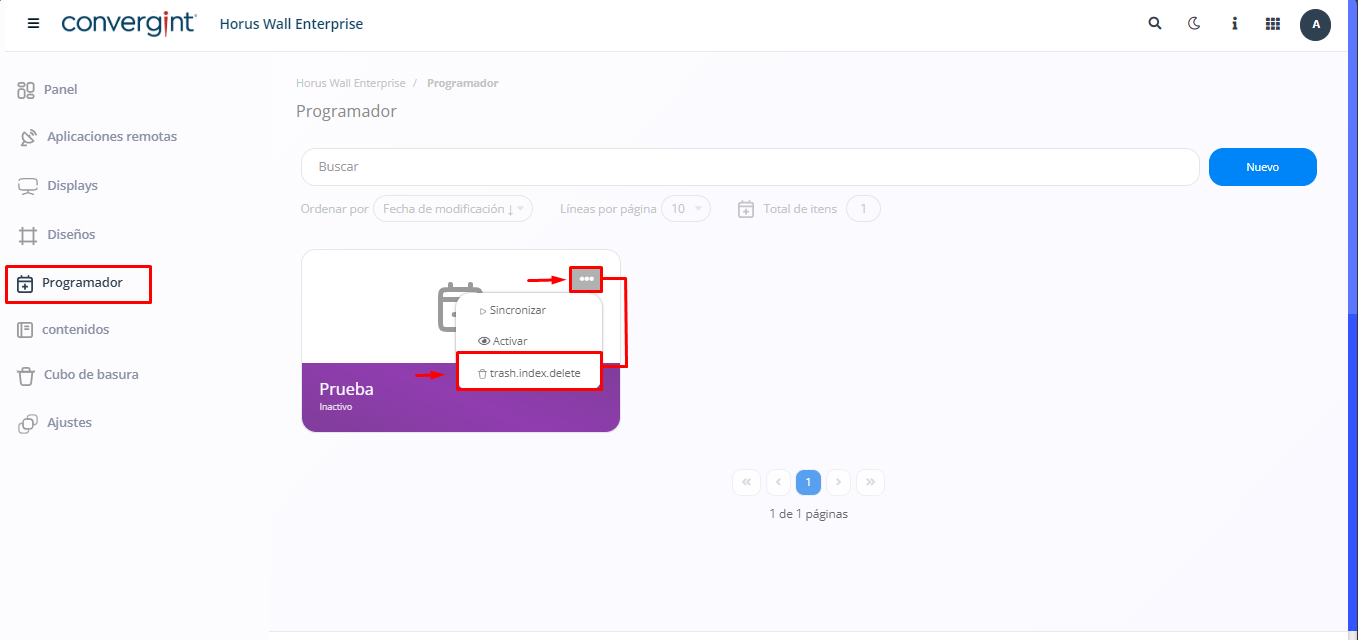
Task: Click the Nuevo button
Action: [x=1262, y=167]
